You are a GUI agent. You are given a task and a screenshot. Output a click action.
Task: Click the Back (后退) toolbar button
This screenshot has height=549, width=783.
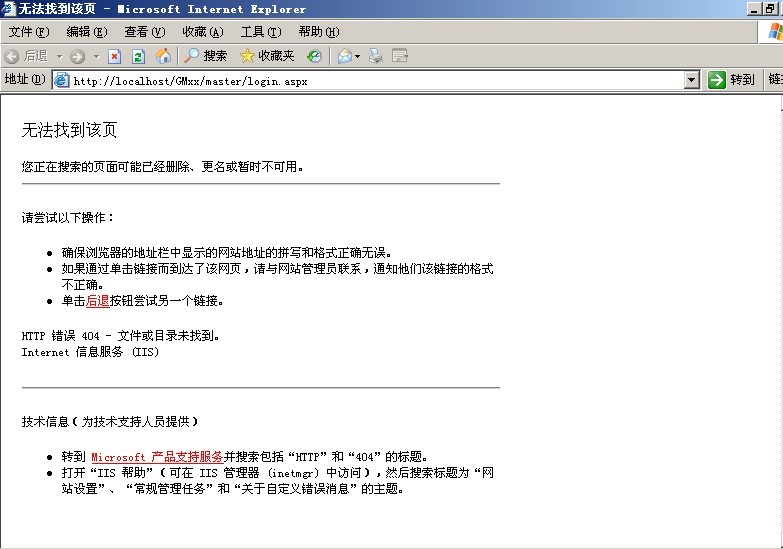point(26,56)
